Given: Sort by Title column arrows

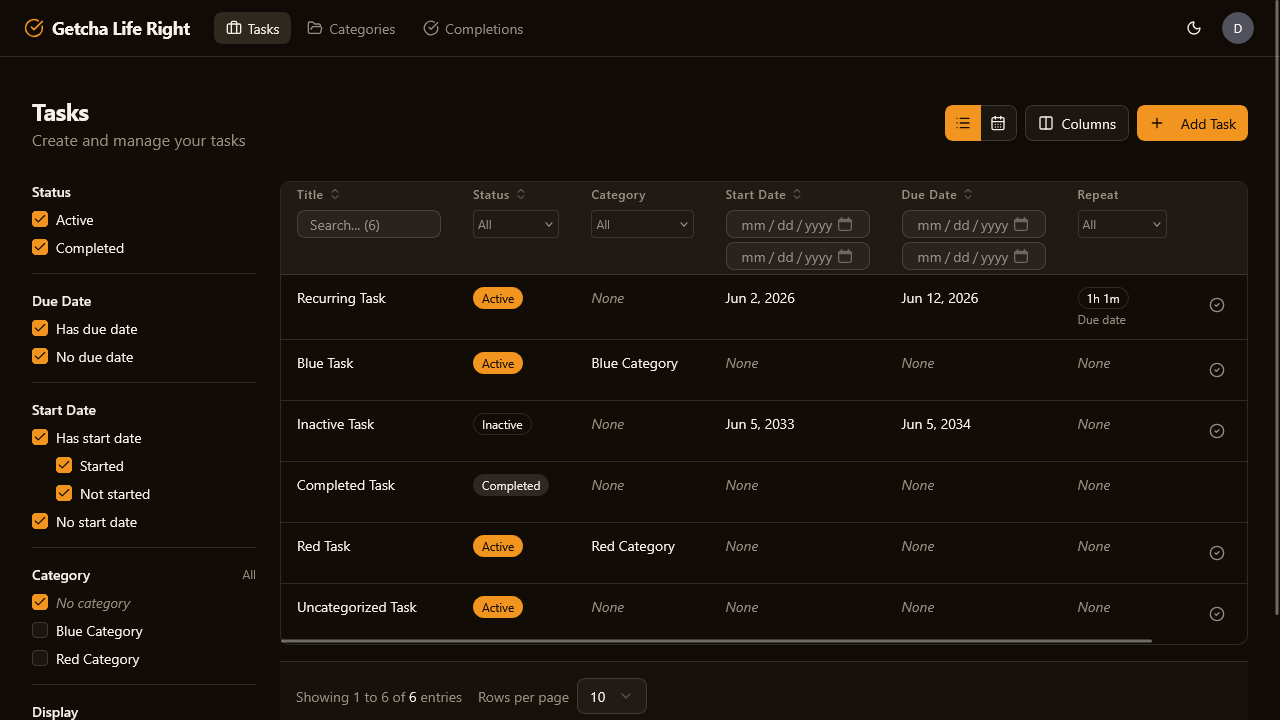Looking at the screenshot, I should coord(335,194).
